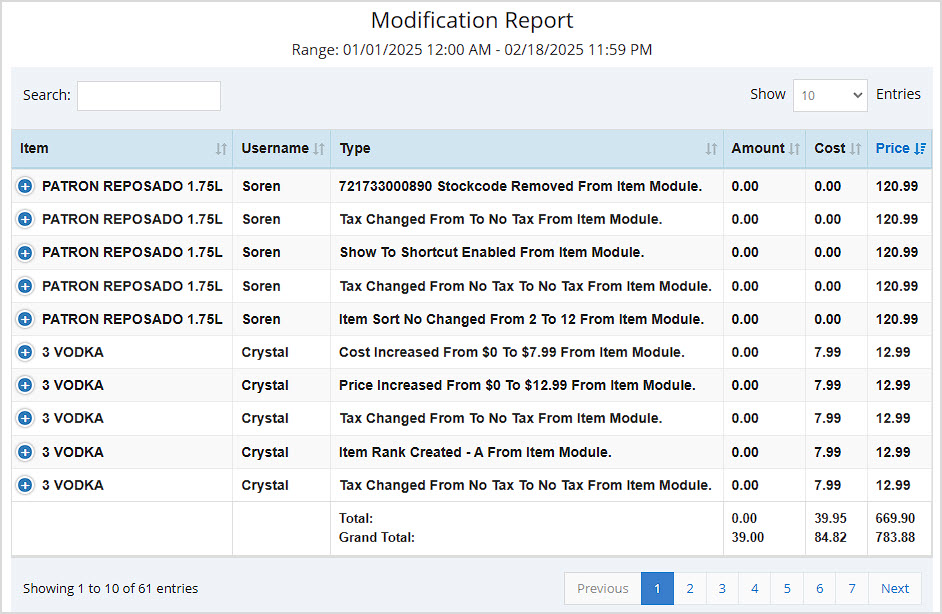
Task: Go to page 2 of results
Action: click(690, 588)
